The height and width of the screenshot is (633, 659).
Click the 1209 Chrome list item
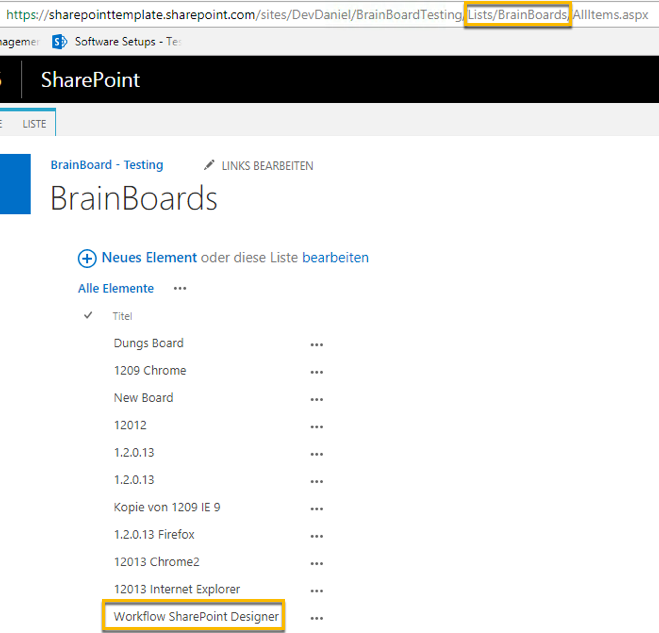click(150, 370)
